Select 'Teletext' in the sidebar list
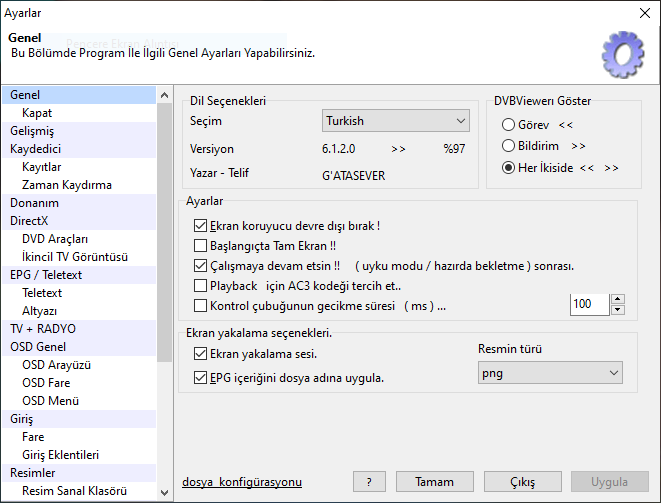 (x=42, y=293)
